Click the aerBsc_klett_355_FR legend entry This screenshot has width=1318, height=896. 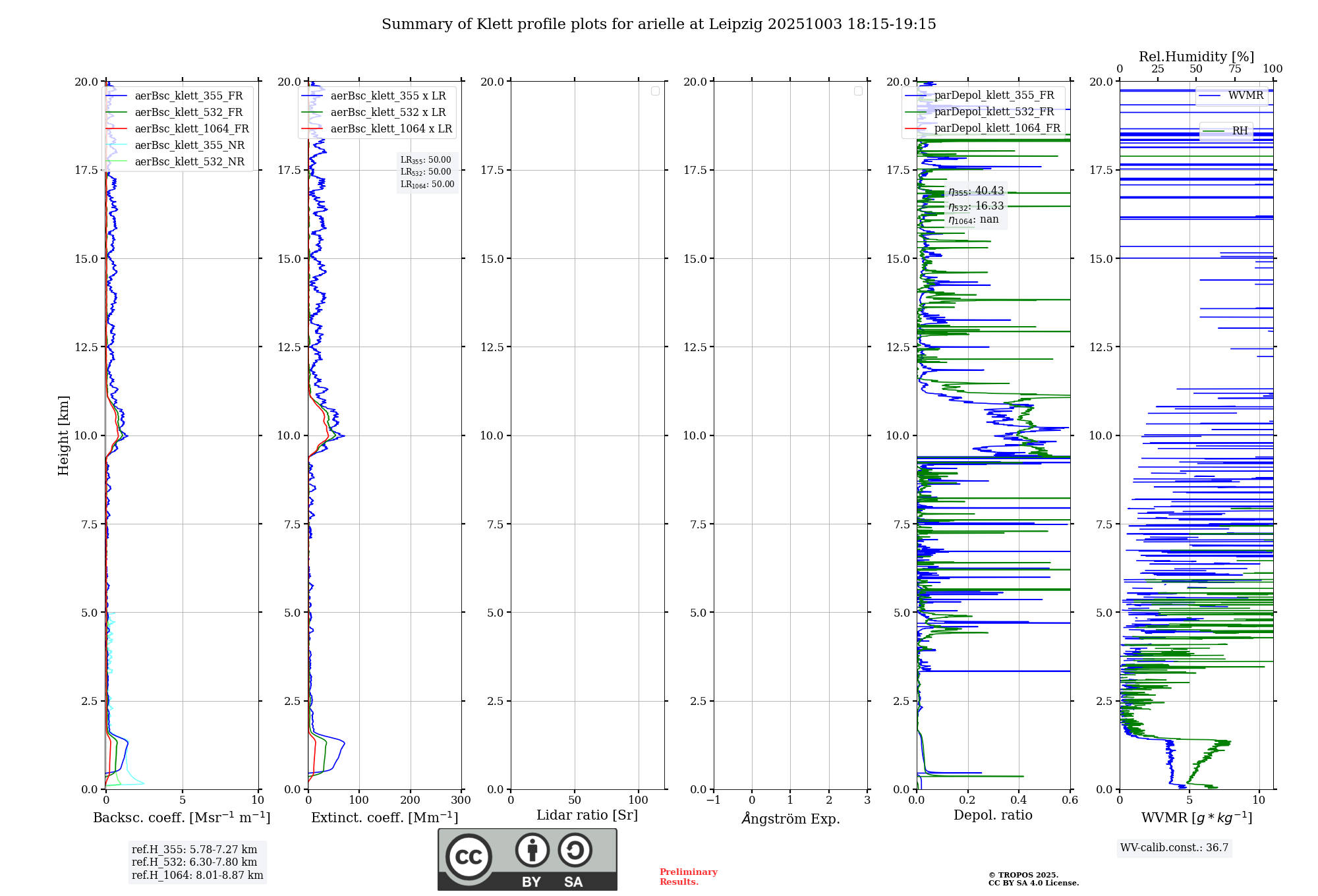pos(188,96)
